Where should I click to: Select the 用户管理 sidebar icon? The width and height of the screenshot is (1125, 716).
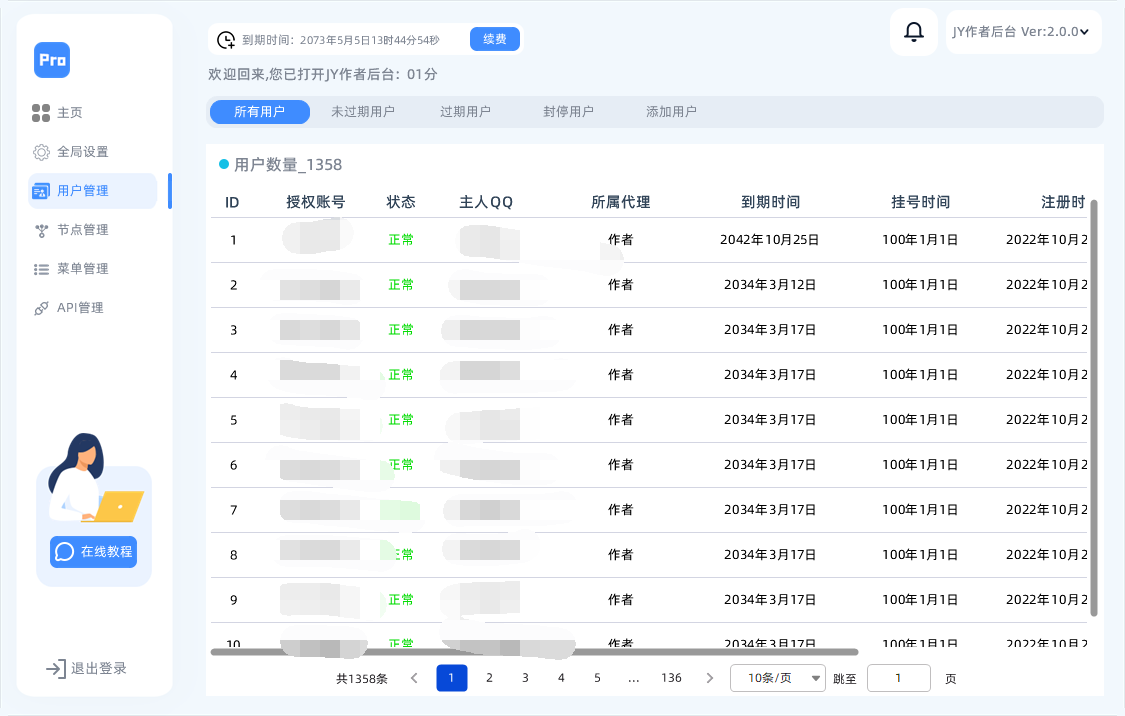pyautogui.click(x=40, y=190)
